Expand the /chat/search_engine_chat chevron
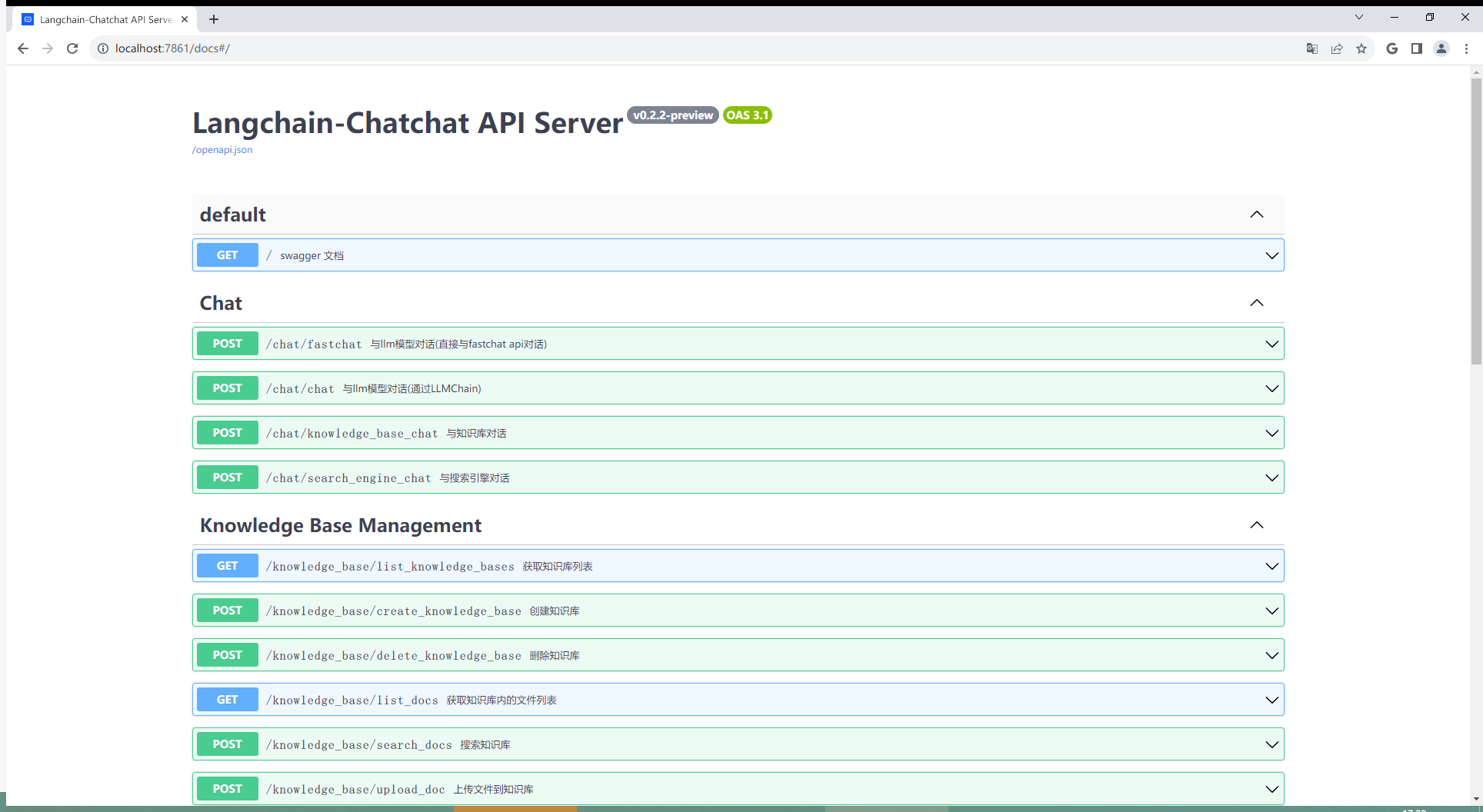Screen dimensions: 1483x812 [x=1272, y=478]
